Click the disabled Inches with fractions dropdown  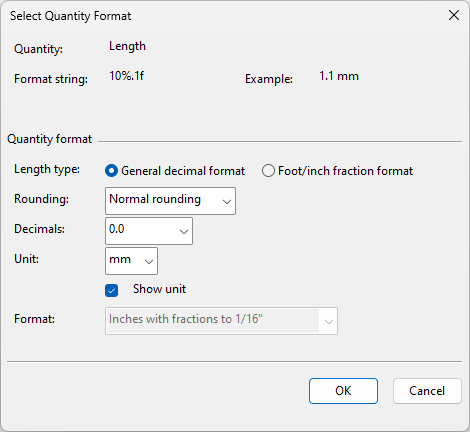click(221, 321)
